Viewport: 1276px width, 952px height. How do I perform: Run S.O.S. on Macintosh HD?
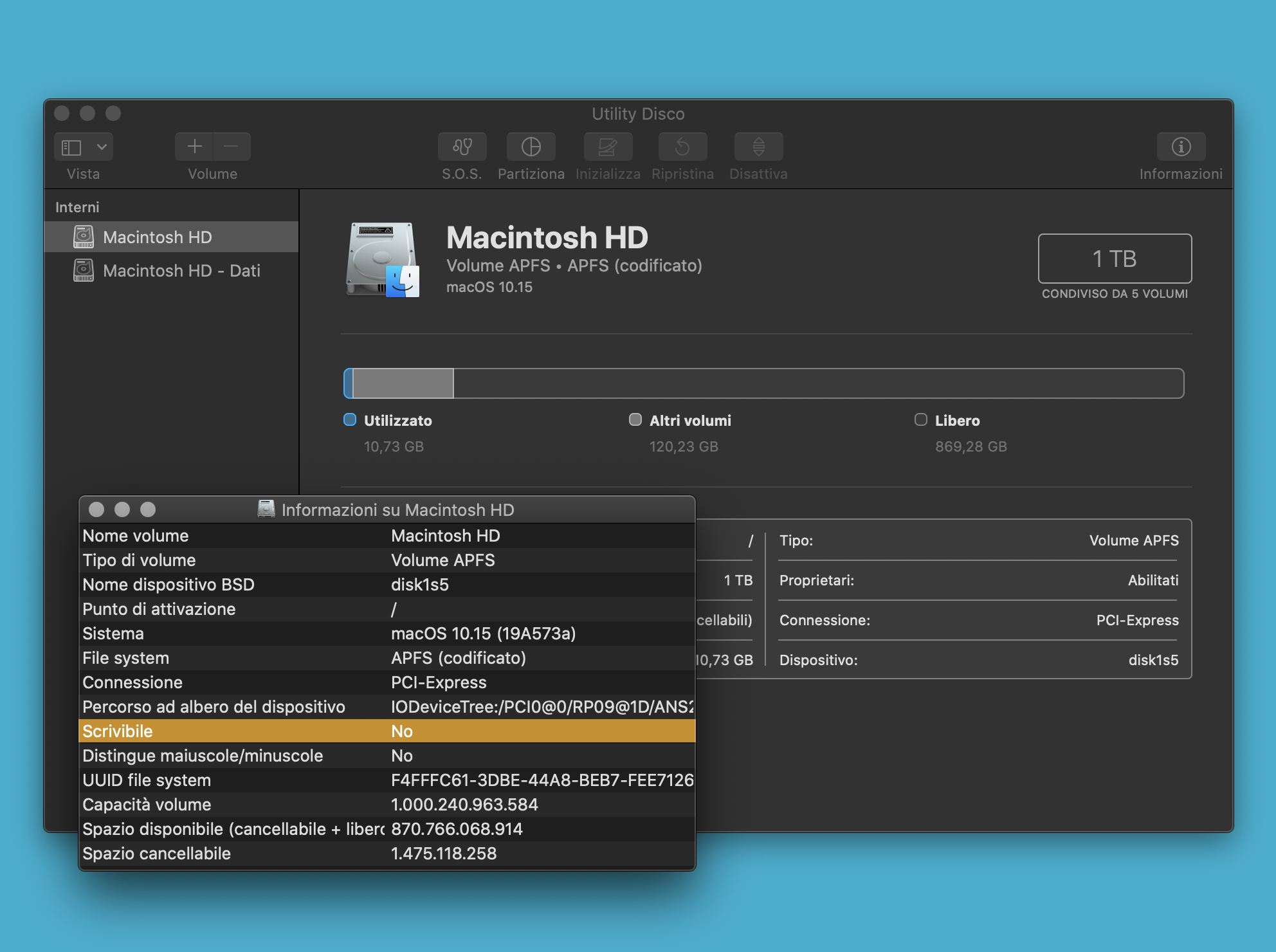[x=462, y=147]
